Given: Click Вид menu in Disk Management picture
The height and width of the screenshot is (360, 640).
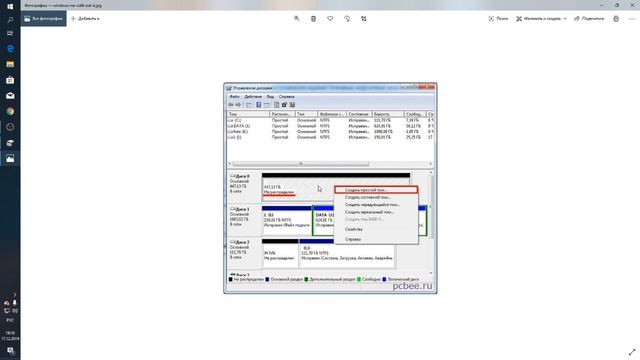Looking at the screenshot, I should 270,97.
